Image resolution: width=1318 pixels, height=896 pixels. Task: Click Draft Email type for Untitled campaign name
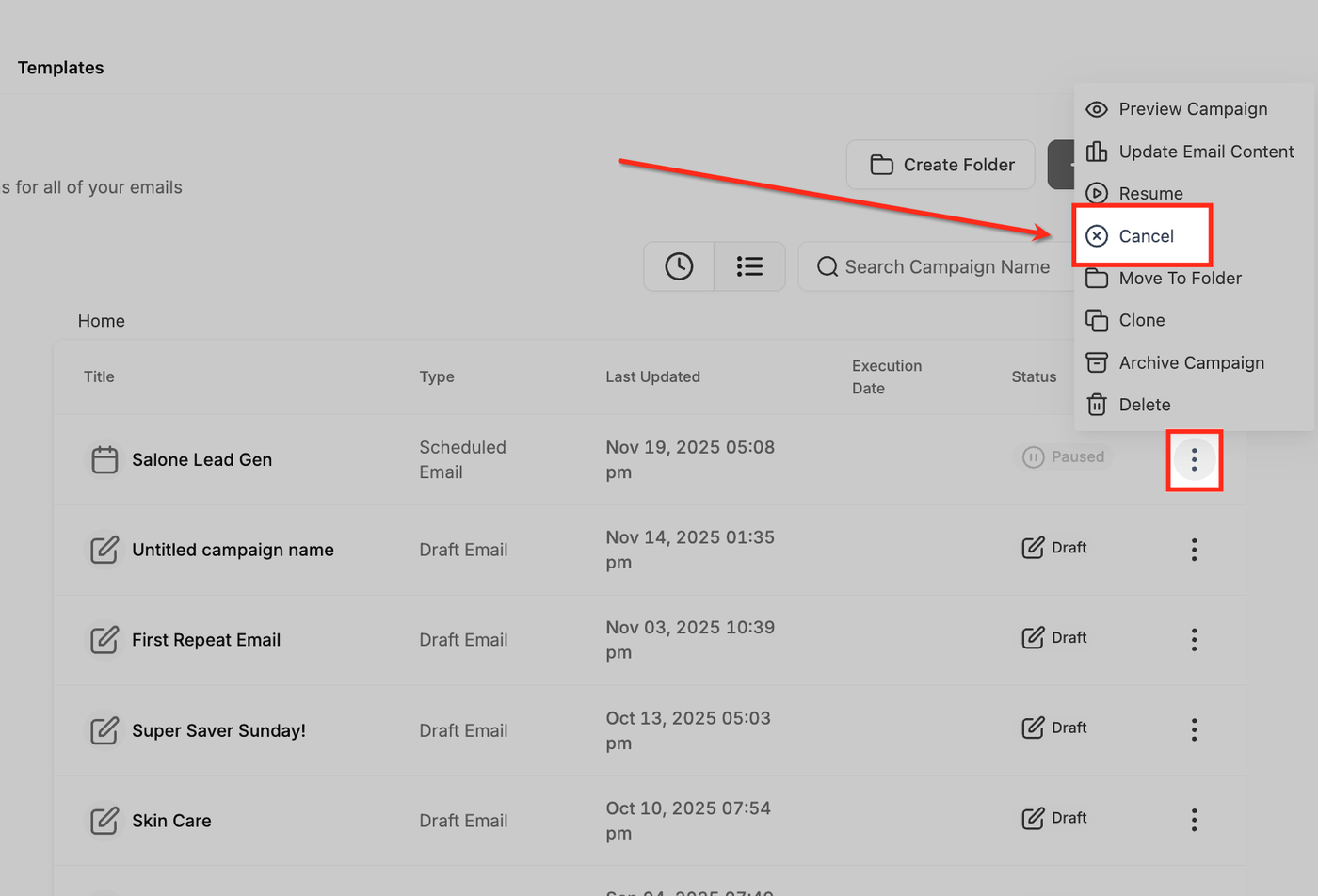click(x=463, y=550)
